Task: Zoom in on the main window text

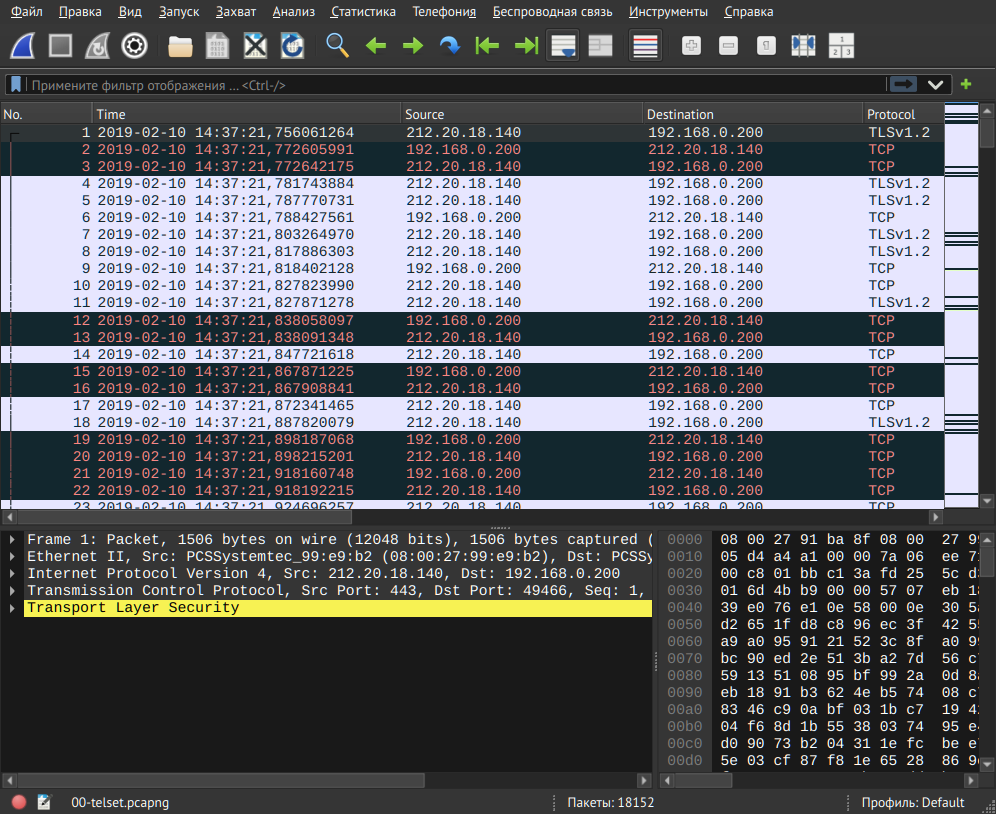Action: coord(691,46)
